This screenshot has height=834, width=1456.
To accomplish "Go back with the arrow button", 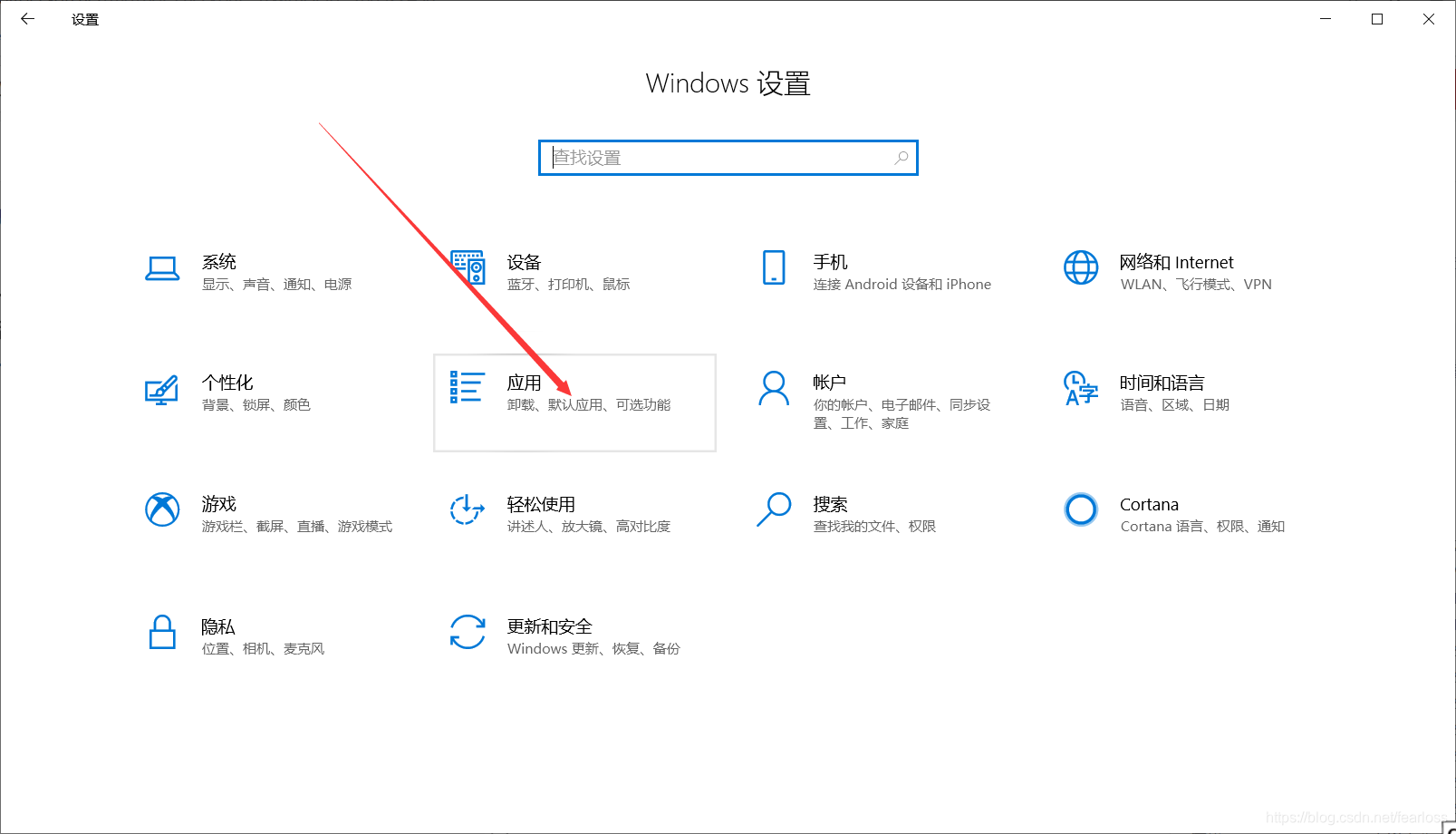I will click(27, 19).
